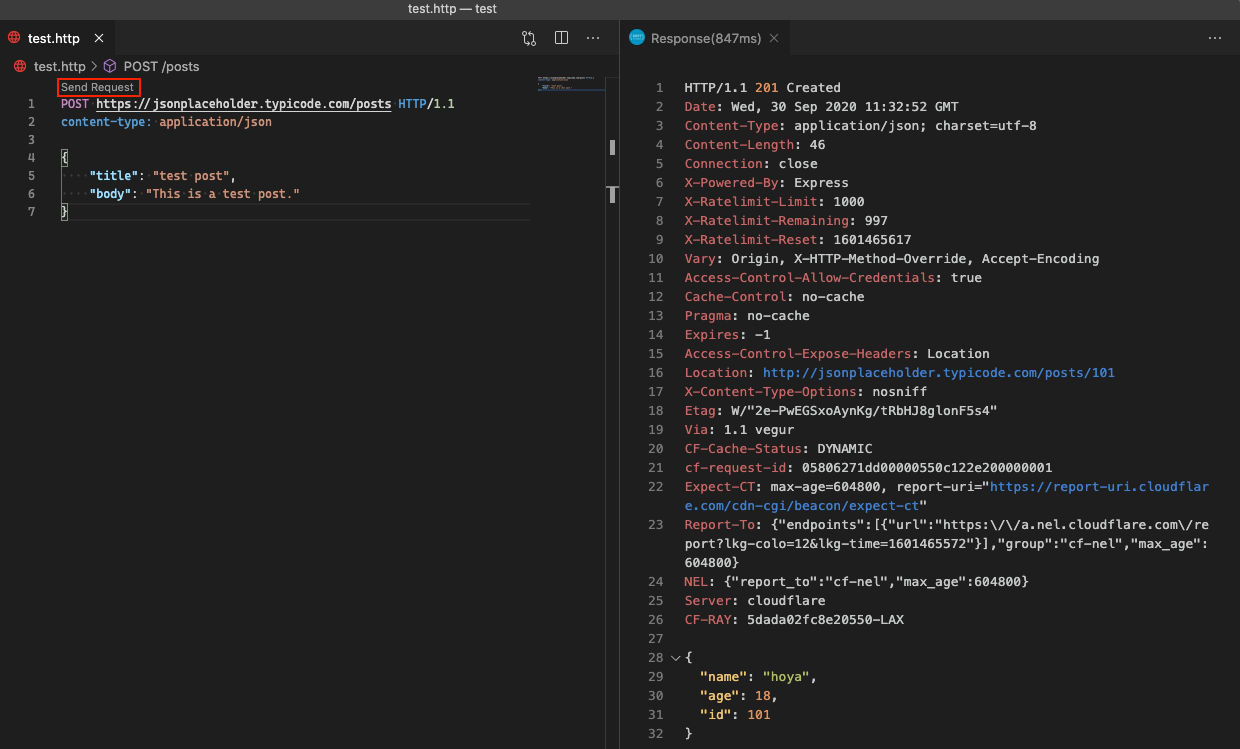Click the NEL header line
Screen dimensions: 1240x749
click(856, 581)
